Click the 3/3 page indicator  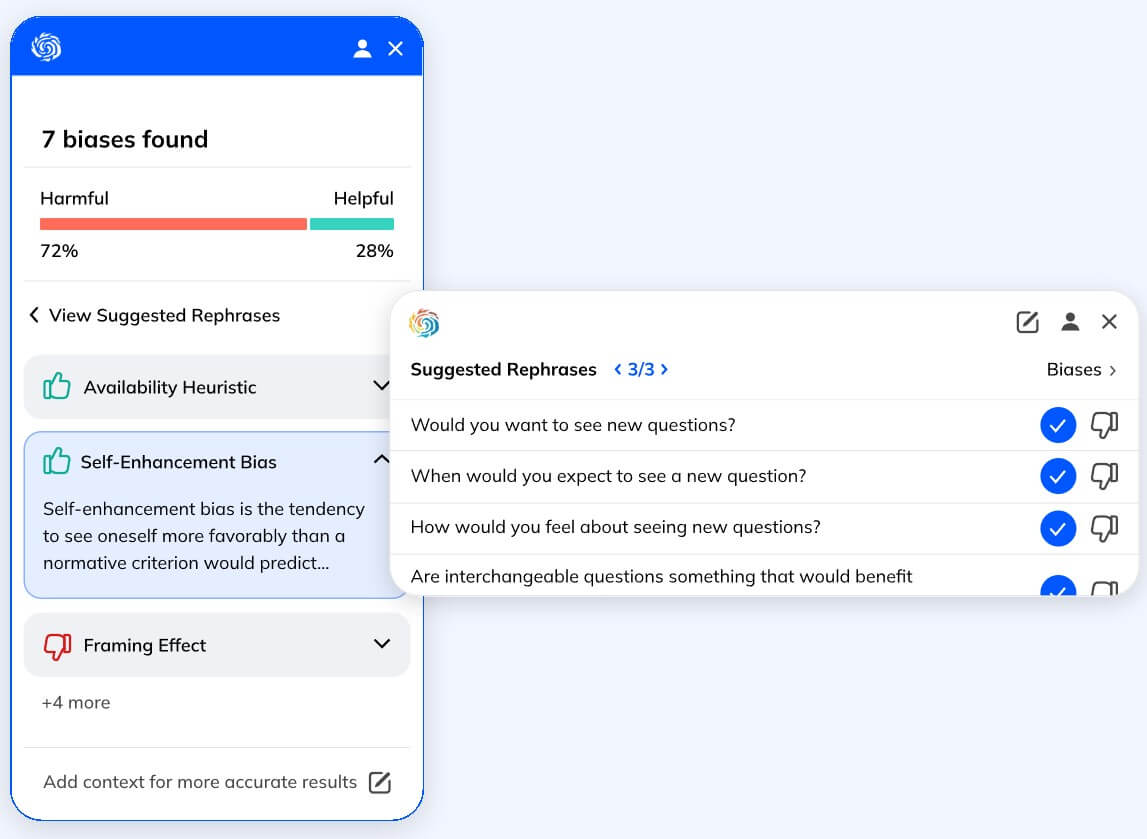pos(641,369)
